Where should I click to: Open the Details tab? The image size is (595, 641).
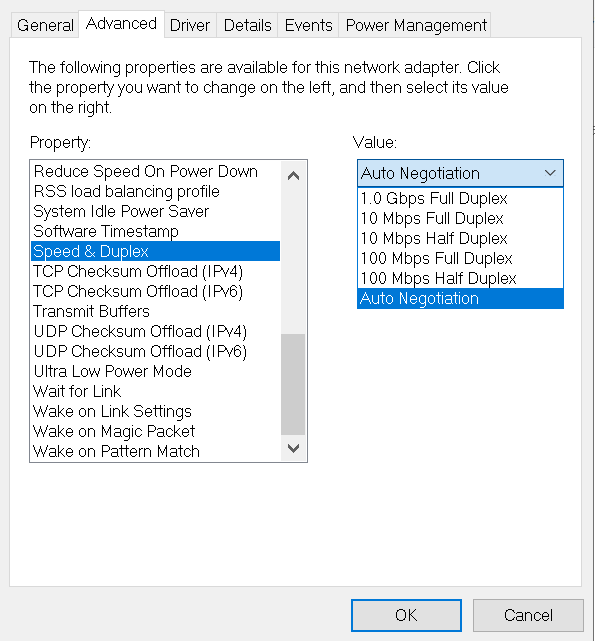[x=247, y=25]
